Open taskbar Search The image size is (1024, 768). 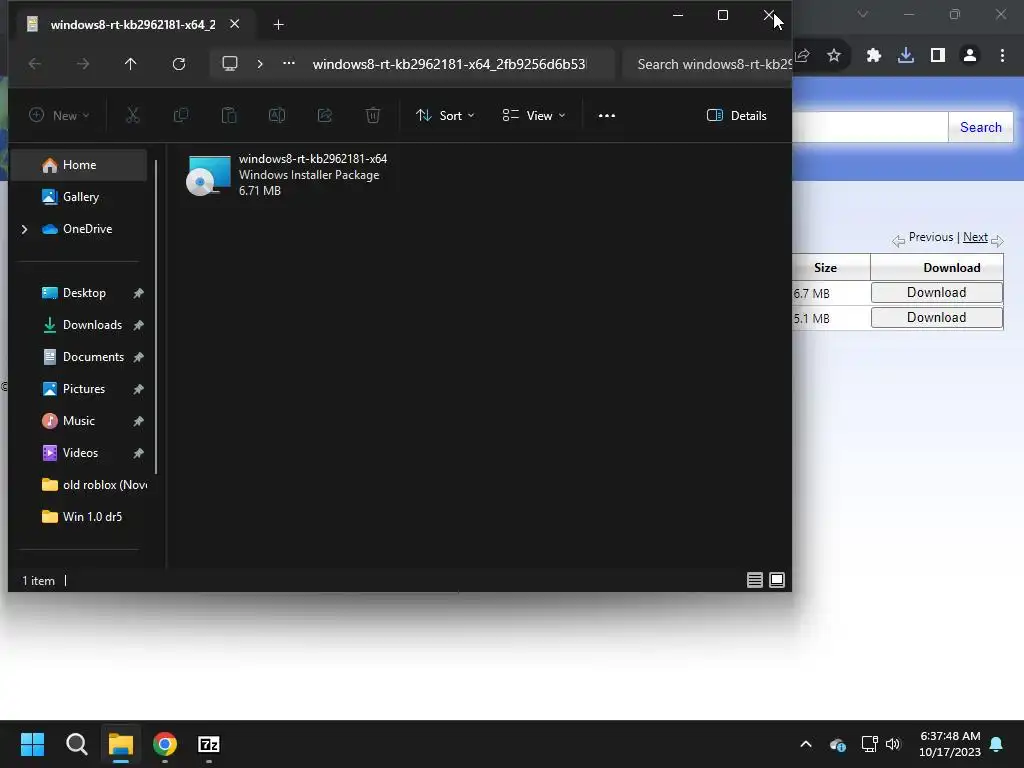[76, 744]
